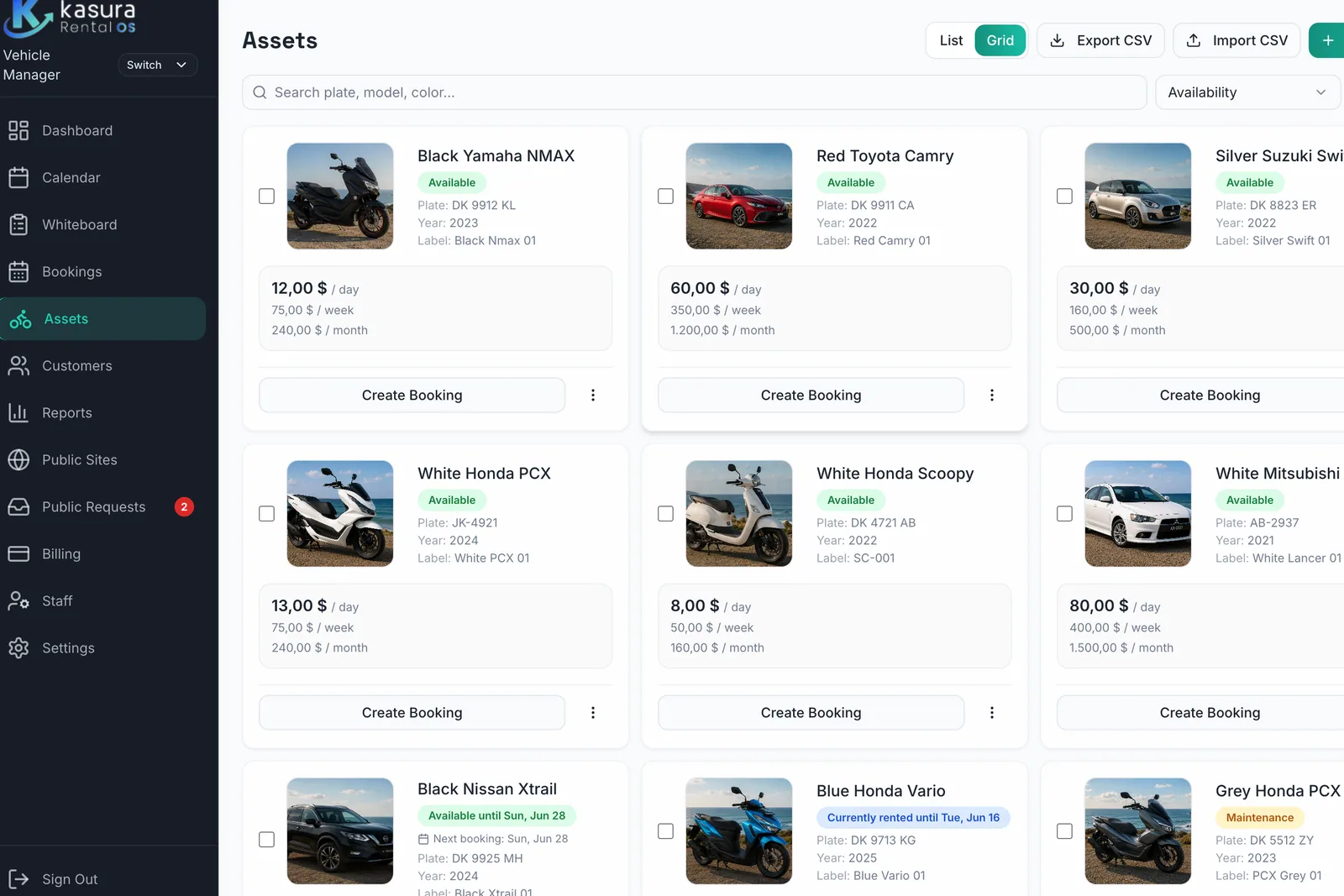Select the White Honda Scoopy checkbox

click(666, 513)
